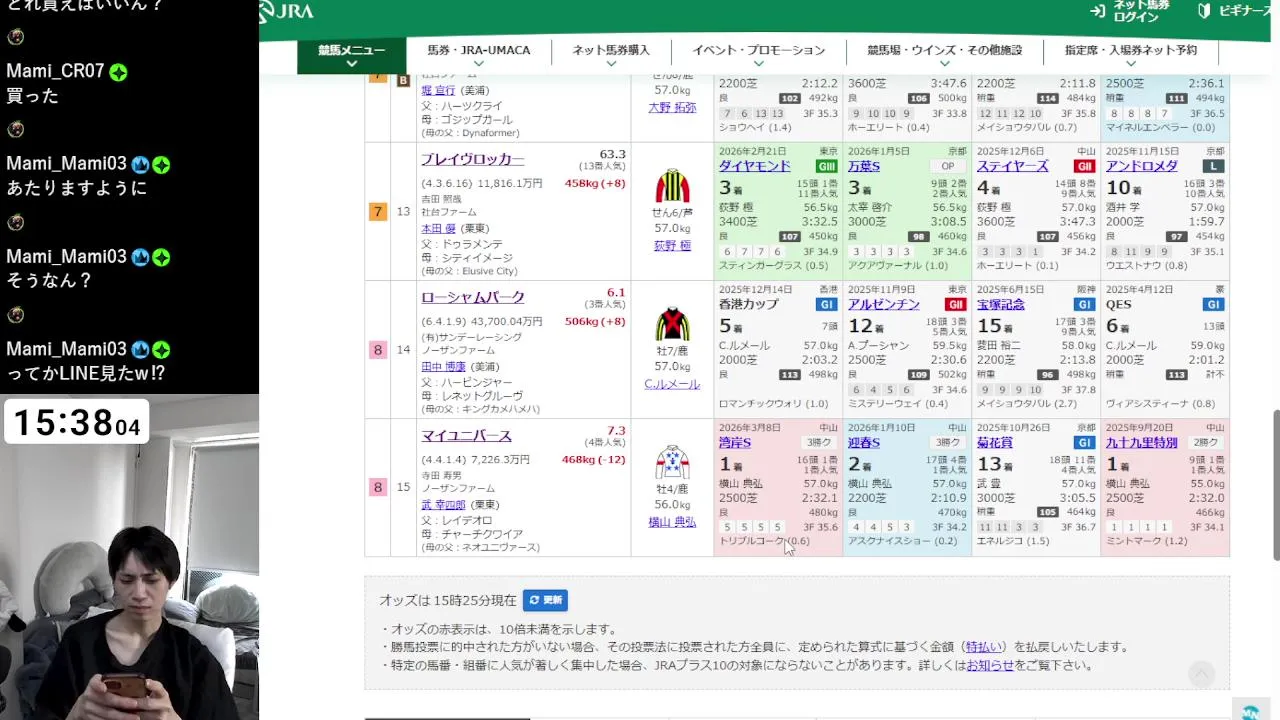
Task: Open the ダイヤモンド race result
Action: (x=755, y=166)
